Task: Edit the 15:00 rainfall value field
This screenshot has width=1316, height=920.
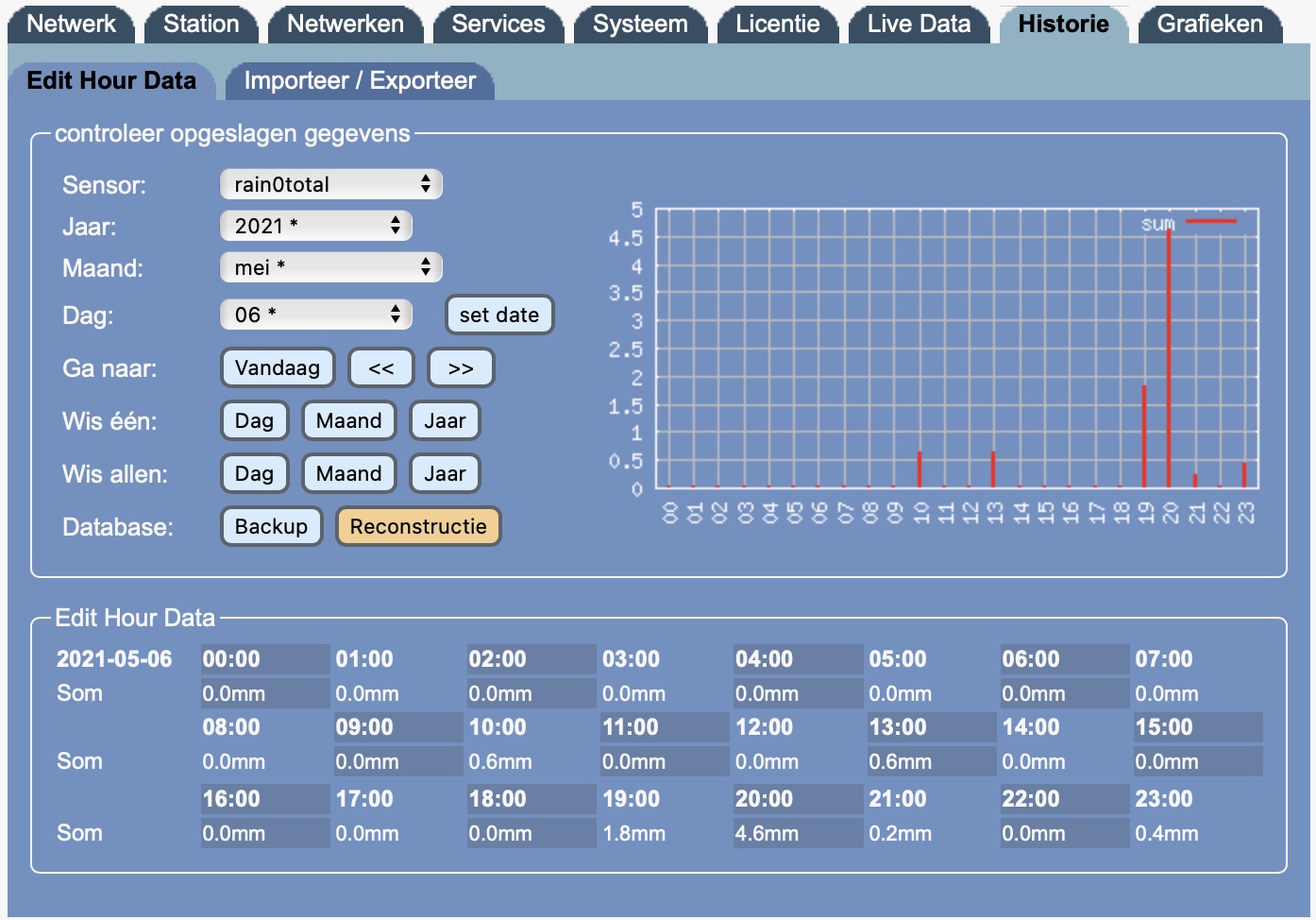Action: pos(1198,761)
